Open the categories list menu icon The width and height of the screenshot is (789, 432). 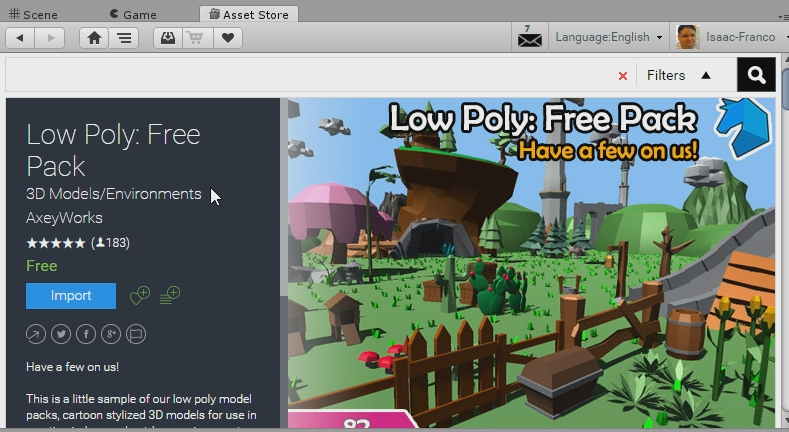124,38
